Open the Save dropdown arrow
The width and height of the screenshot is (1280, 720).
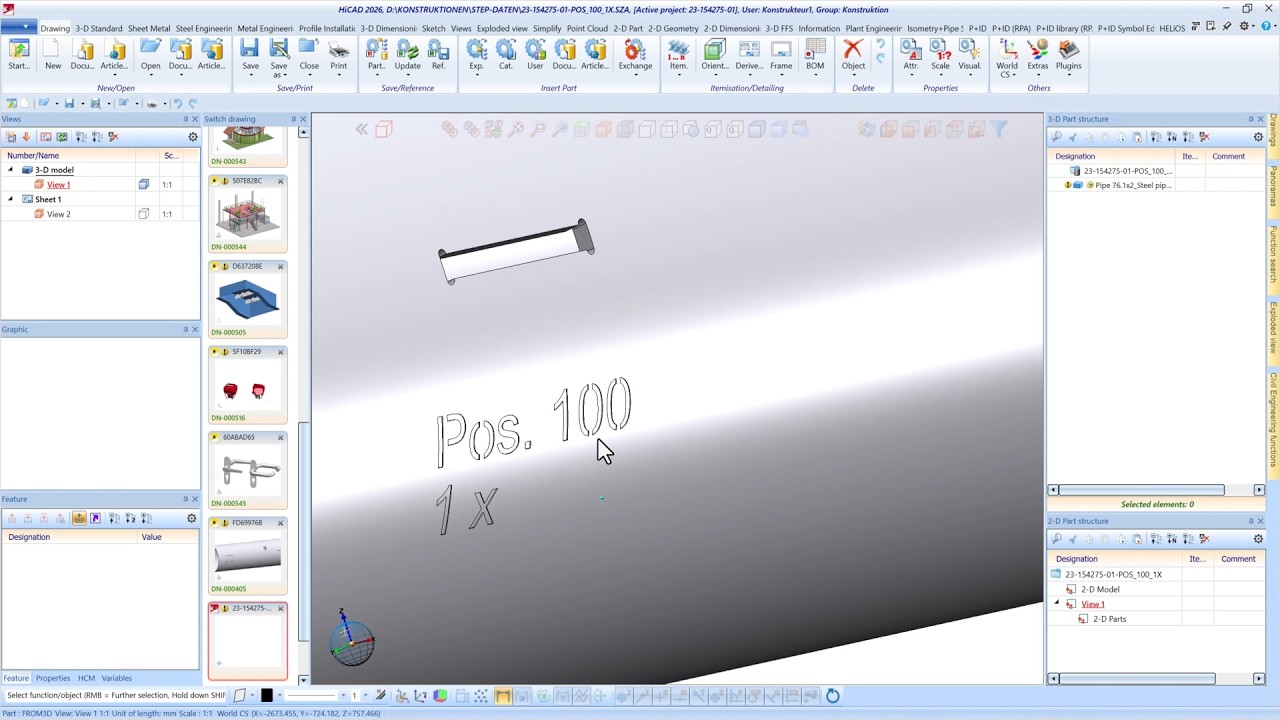point(250,75)
